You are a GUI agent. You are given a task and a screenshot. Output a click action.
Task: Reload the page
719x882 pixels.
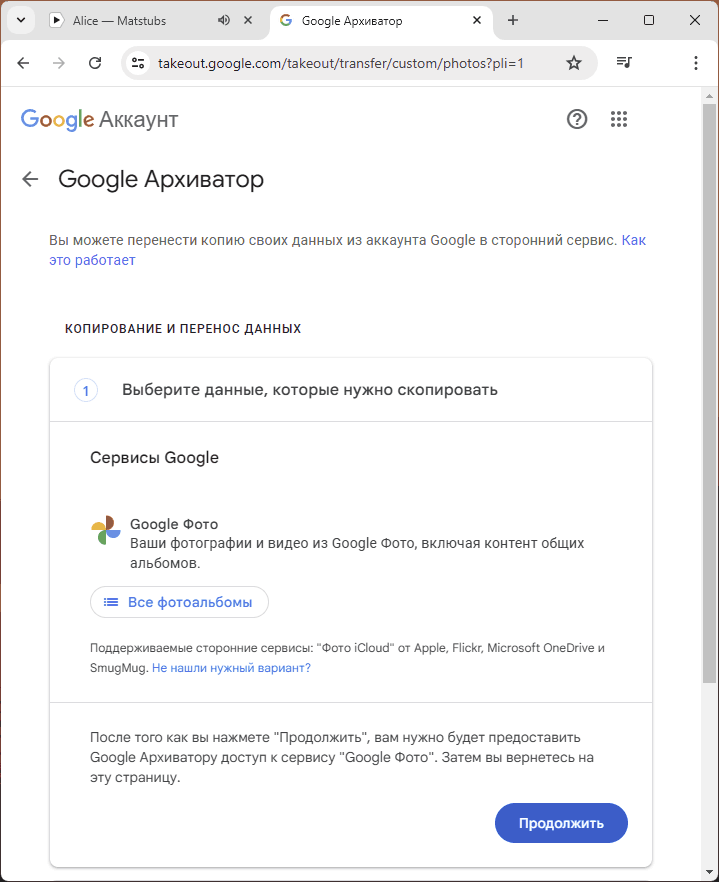pos(95,63)
